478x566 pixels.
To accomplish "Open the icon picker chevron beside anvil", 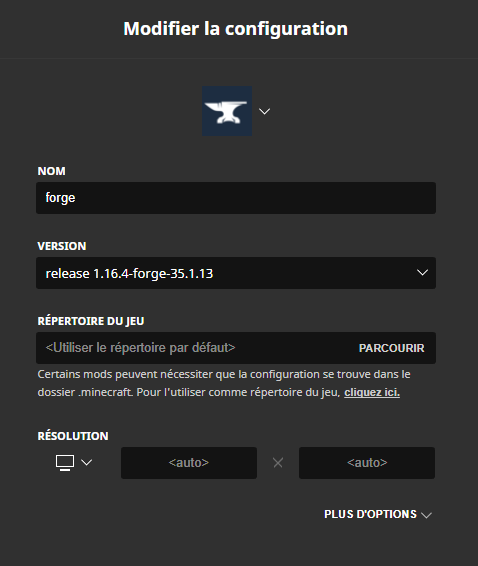I will click(265, 112).
